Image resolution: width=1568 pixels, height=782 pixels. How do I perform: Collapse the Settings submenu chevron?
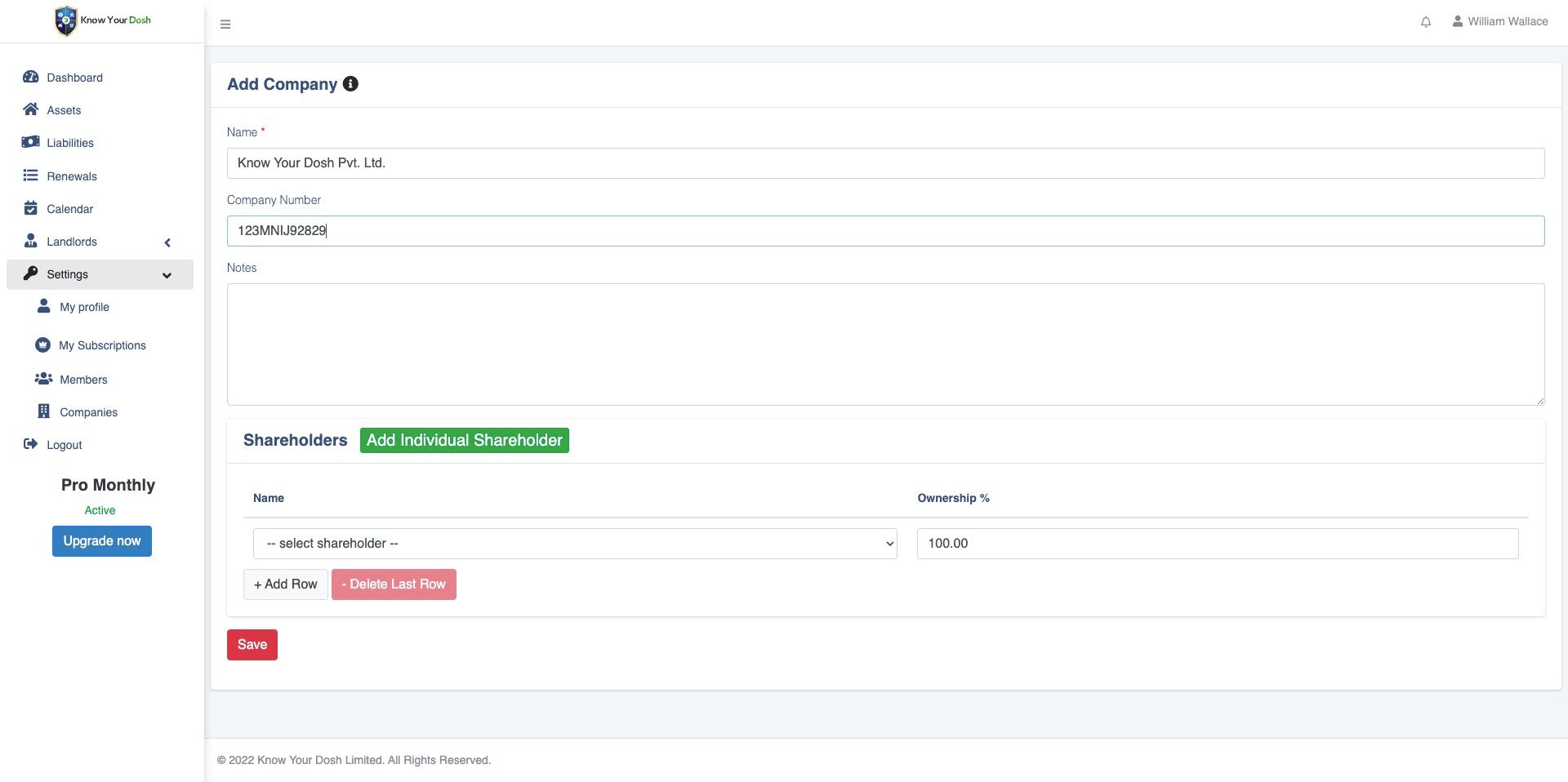click(167, 275)
